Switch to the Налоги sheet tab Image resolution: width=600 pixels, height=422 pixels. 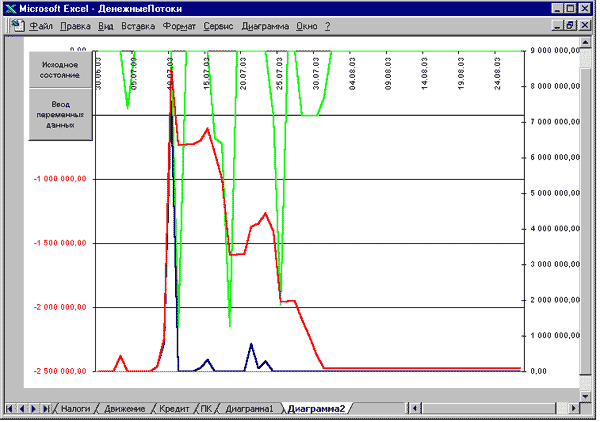[75, 409]
